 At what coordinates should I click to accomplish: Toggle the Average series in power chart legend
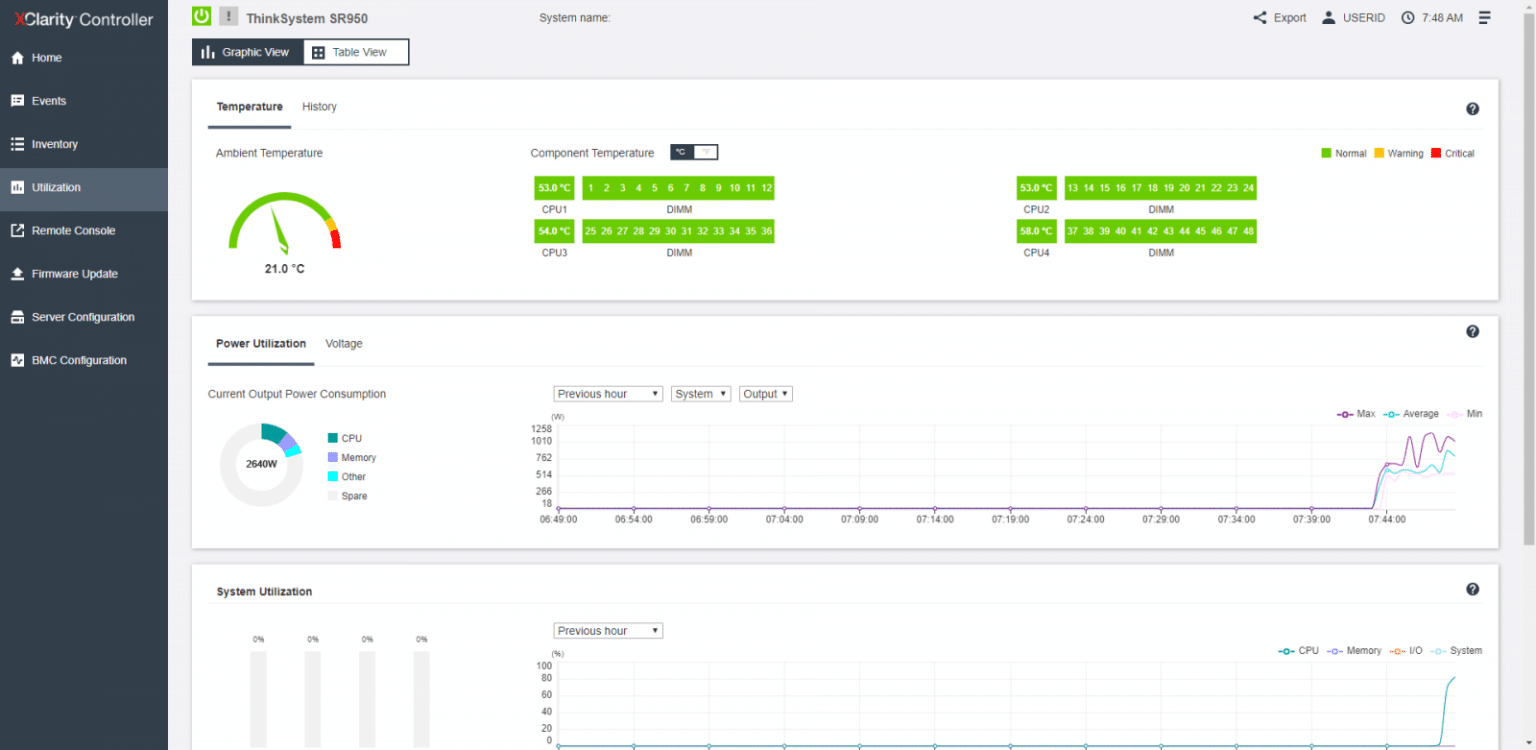(x=1411, y=414)
